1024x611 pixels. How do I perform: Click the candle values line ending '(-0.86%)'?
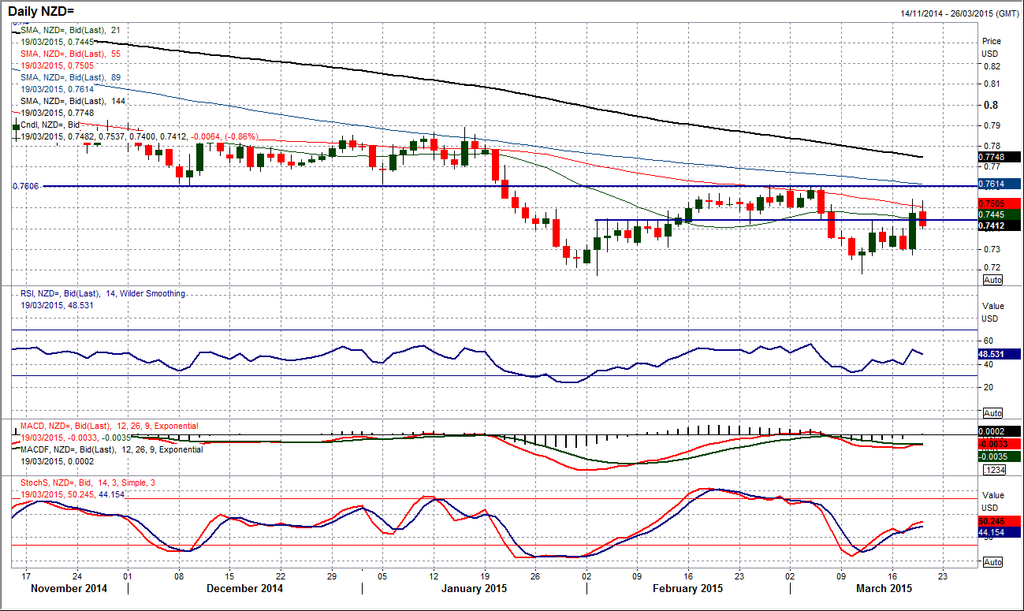pos(139,136)
